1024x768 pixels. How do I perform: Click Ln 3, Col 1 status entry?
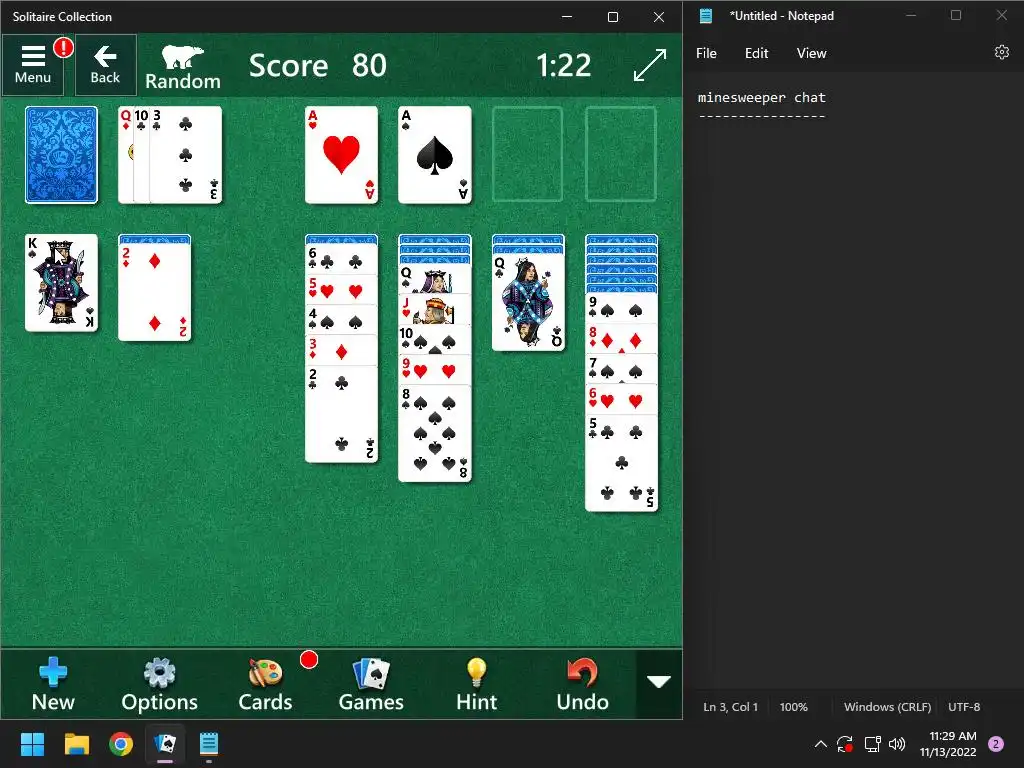[x=730, y=707]
